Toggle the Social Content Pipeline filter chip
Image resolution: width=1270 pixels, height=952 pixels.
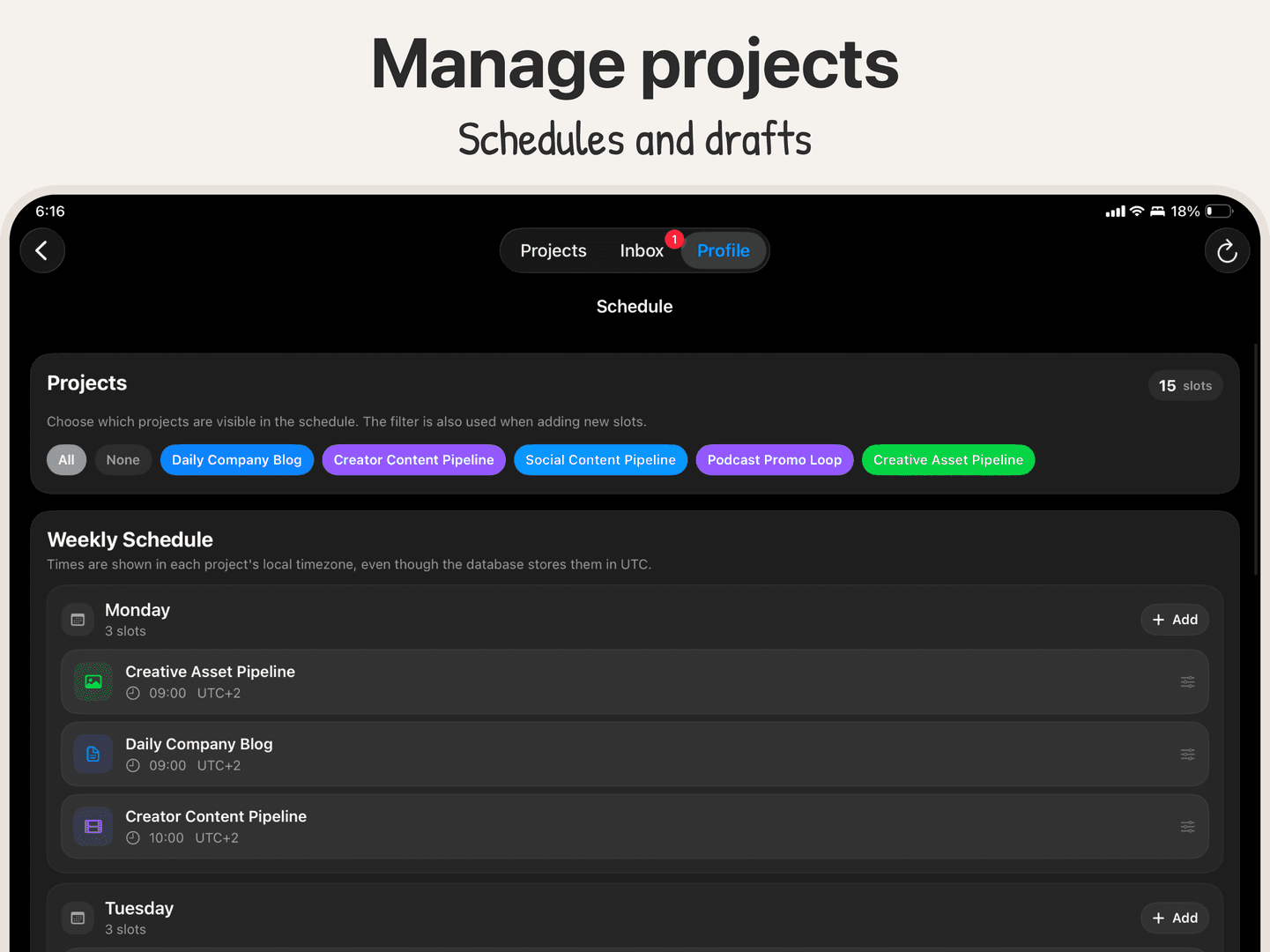[x=601, y=460]
